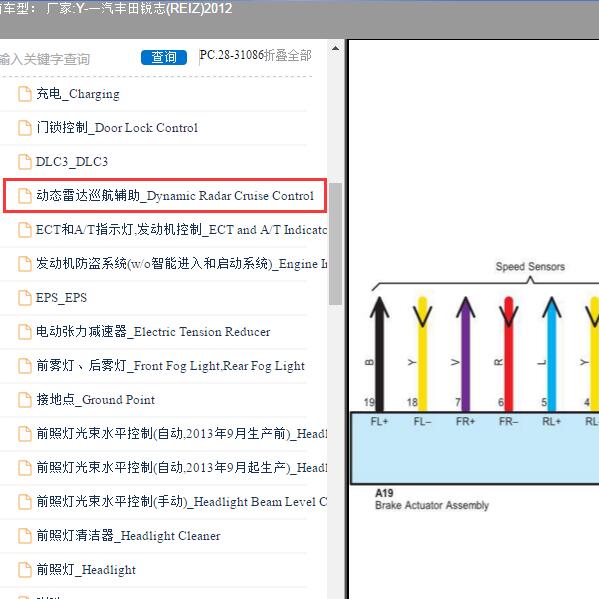Click file icon beside Electric Tension Reducer
The height and width of the screenshot is (599, 599).
coord(25,332)
